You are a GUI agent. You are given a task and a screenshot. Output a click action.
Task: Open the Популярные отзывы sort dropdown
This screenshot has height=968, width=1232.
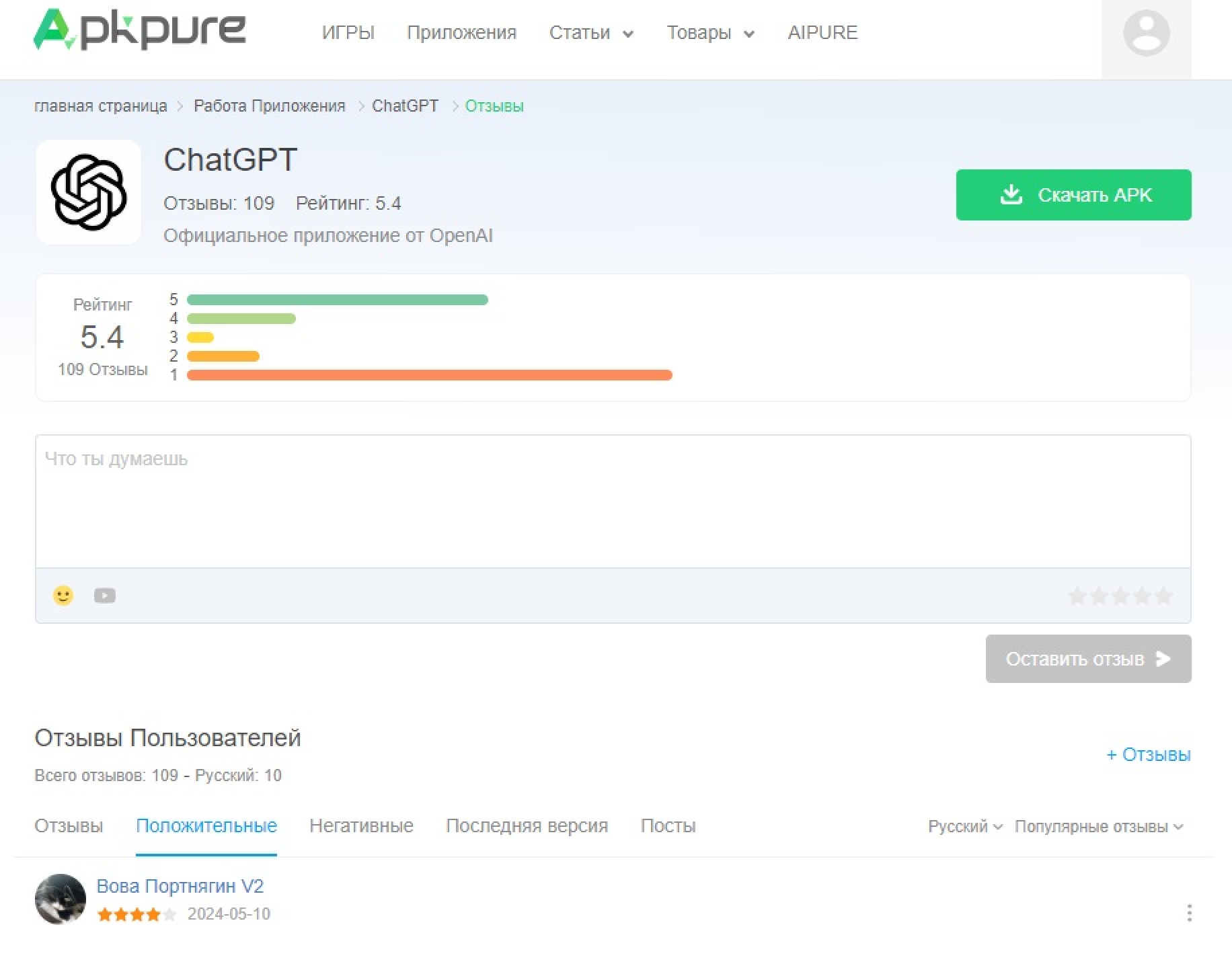[x=1099, y=826]
